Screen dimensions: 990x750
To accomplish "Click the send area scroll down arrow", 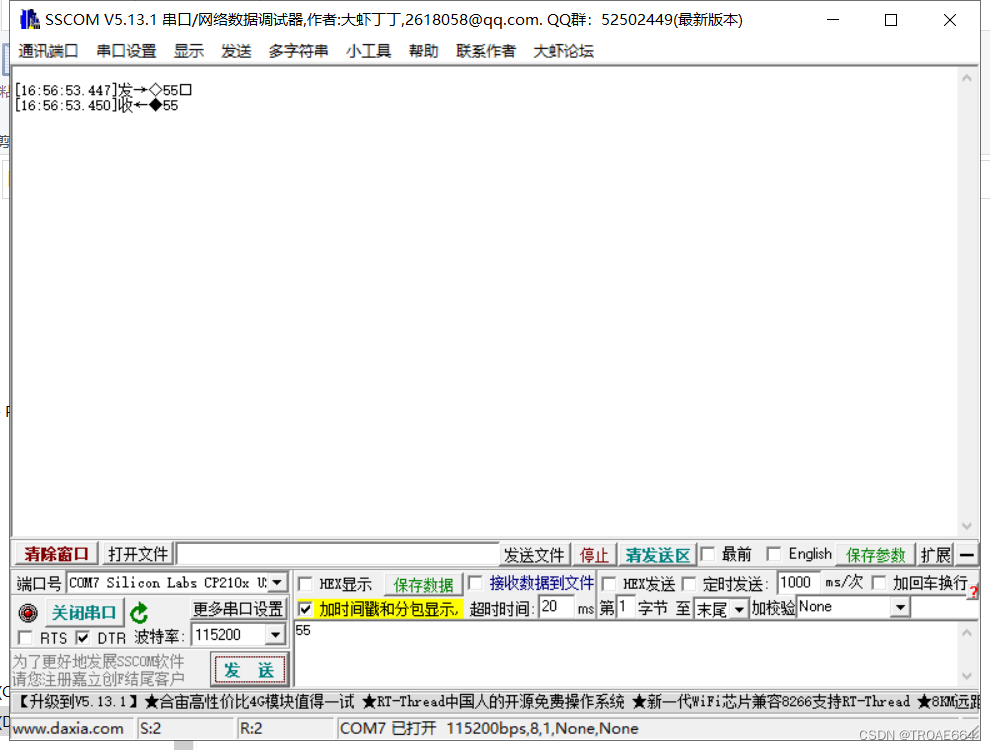I will click(967, 676).
